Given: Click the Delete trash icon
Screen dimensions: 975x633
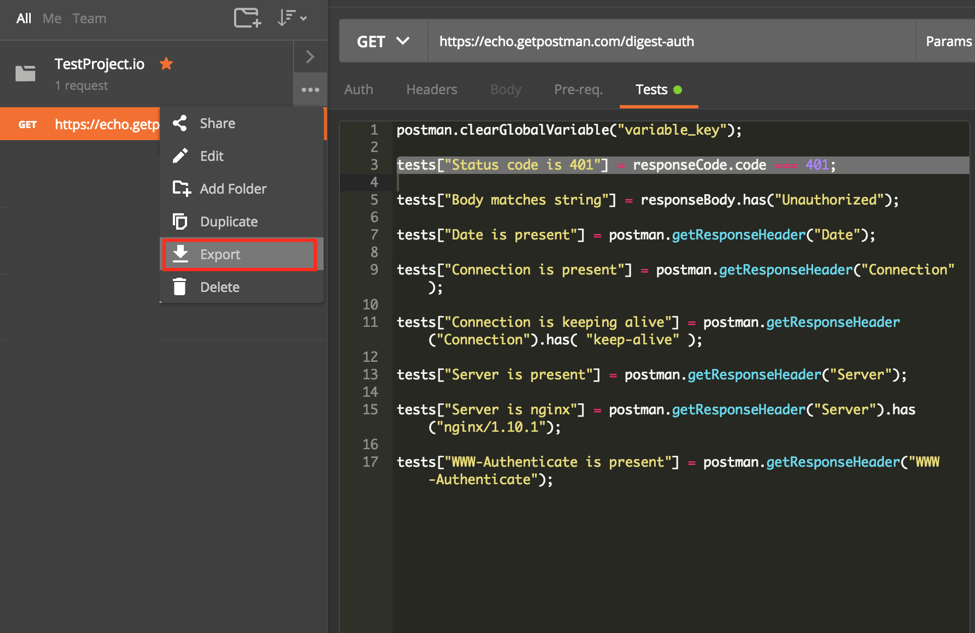Looking at the screenshot, I should [x=180, y=287].
